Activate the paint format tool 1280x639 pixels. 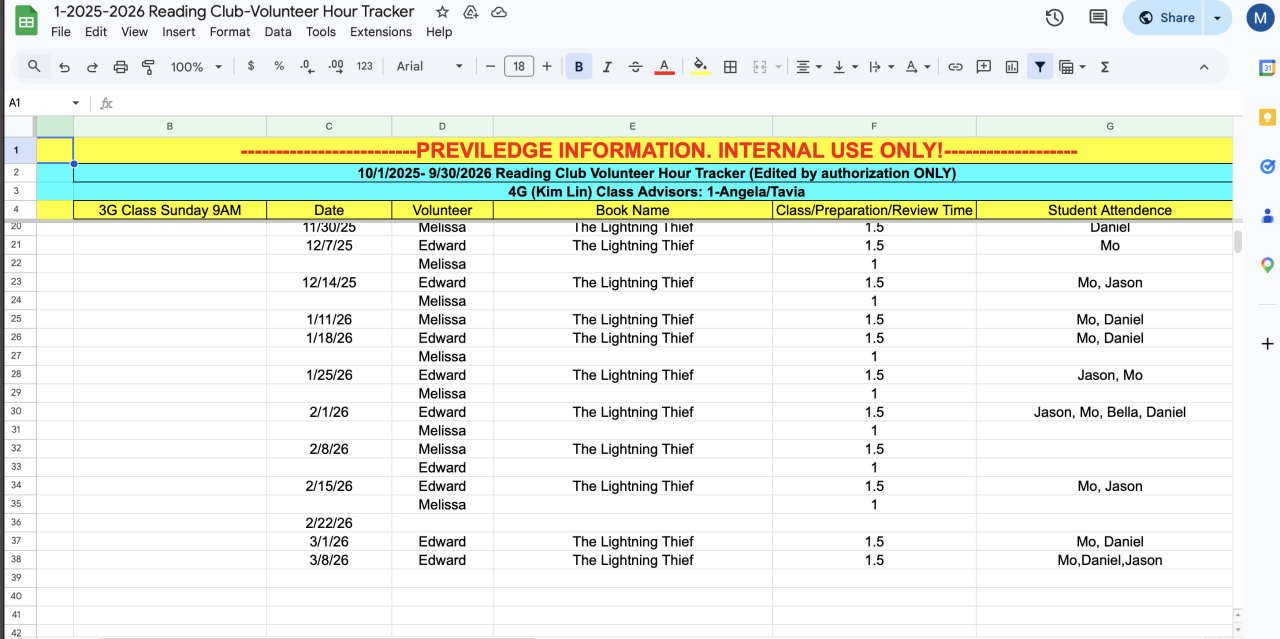pos(148,67)
